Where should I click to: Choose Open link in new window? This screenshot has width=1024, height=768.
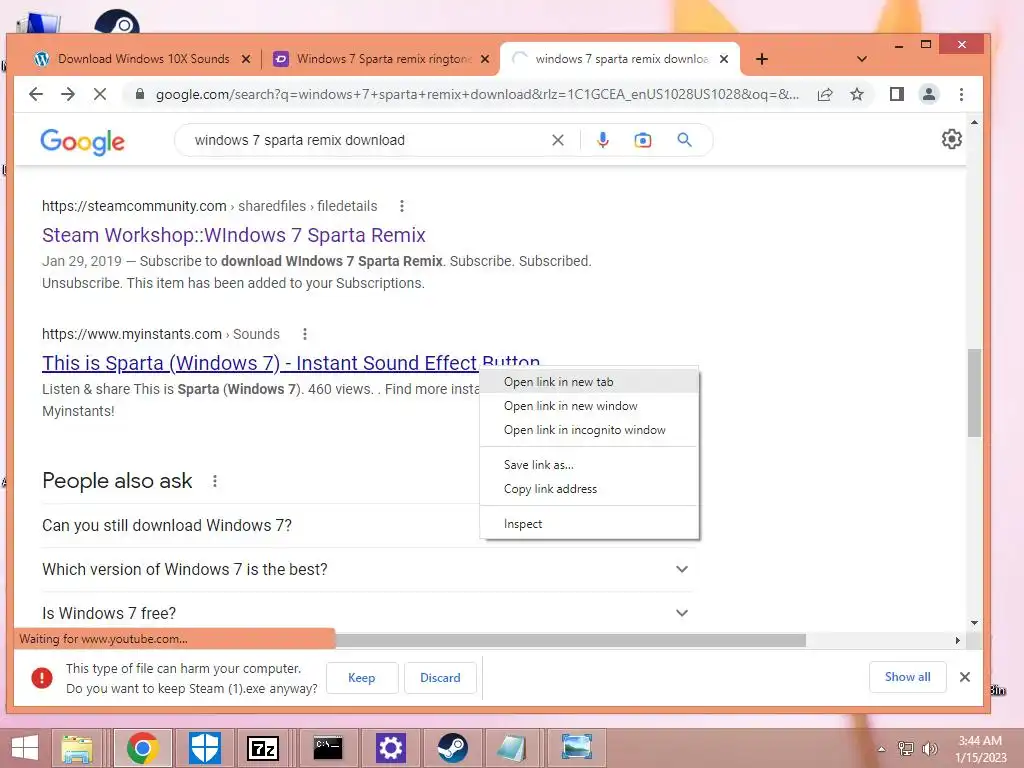(x=589, y=406)
